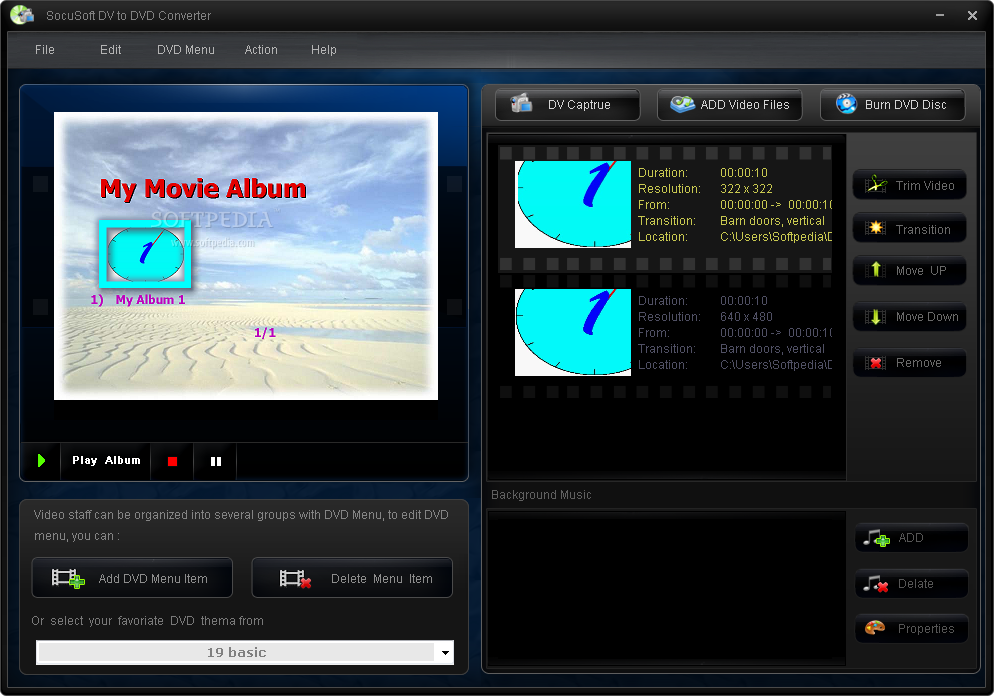Open the Edit menu
This screenshot has height=696, width=994.
110,49
